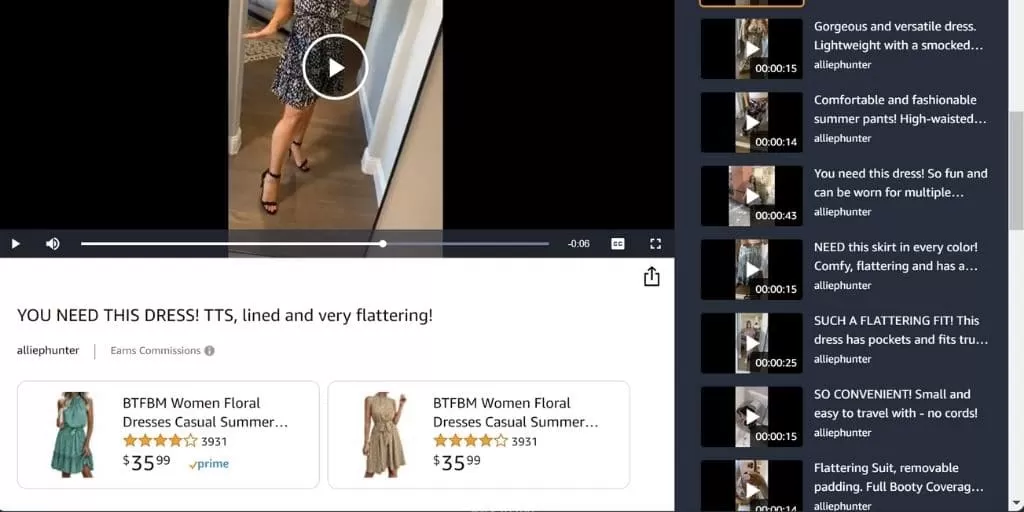Viewport: 1024px width, 512px height.
Task: Enter fullscreen mode for the video
Action: (x=656, y=244)
